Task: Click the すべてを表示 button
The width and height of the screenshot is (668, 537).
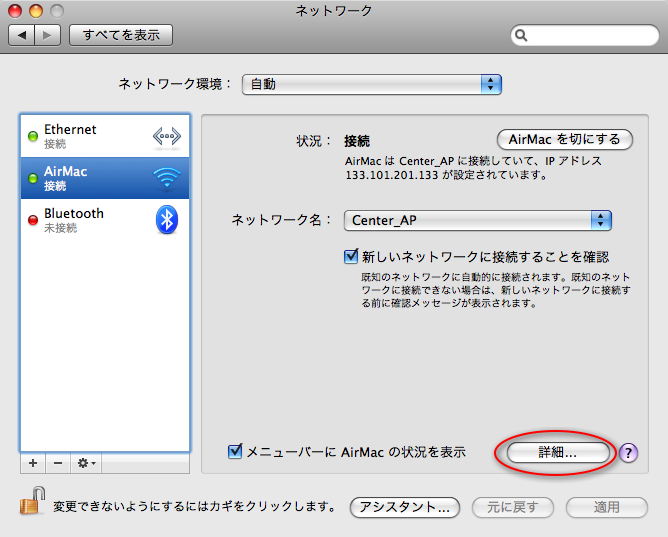Action: click(121, 35)
